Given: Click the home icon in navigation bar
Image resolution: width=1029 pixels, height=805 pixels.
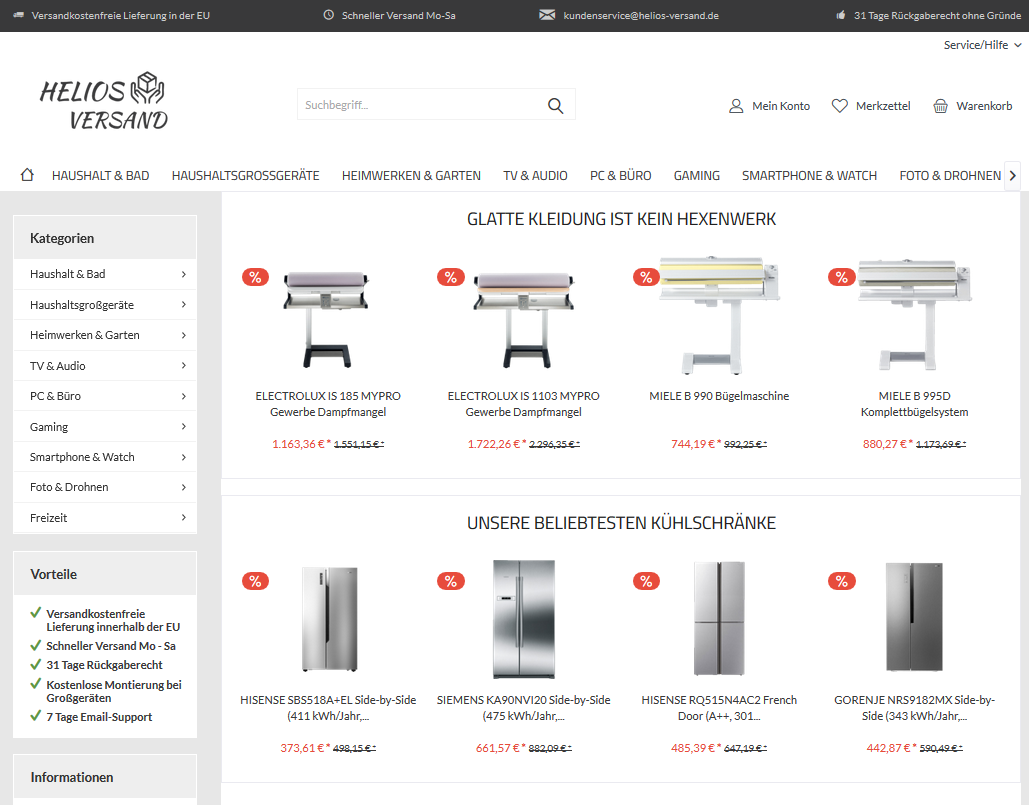Looking at the screenshot, I should pos(27,175).
